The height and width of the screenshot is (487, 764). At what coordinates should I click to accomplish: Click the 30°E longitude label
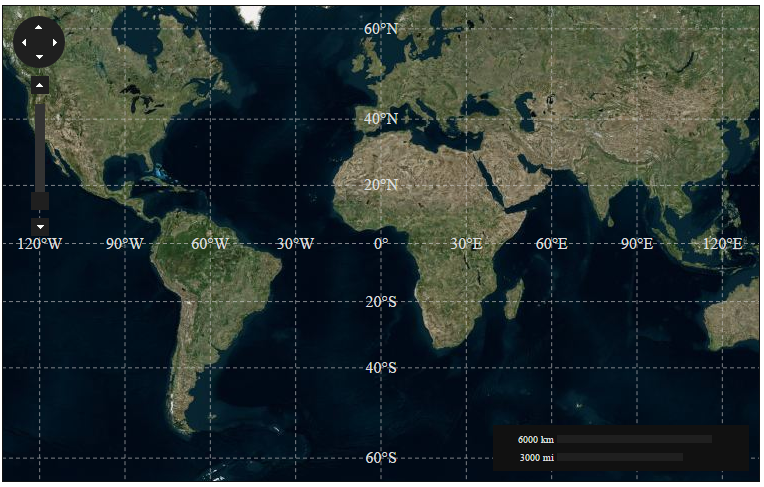(x=466, y=243)
